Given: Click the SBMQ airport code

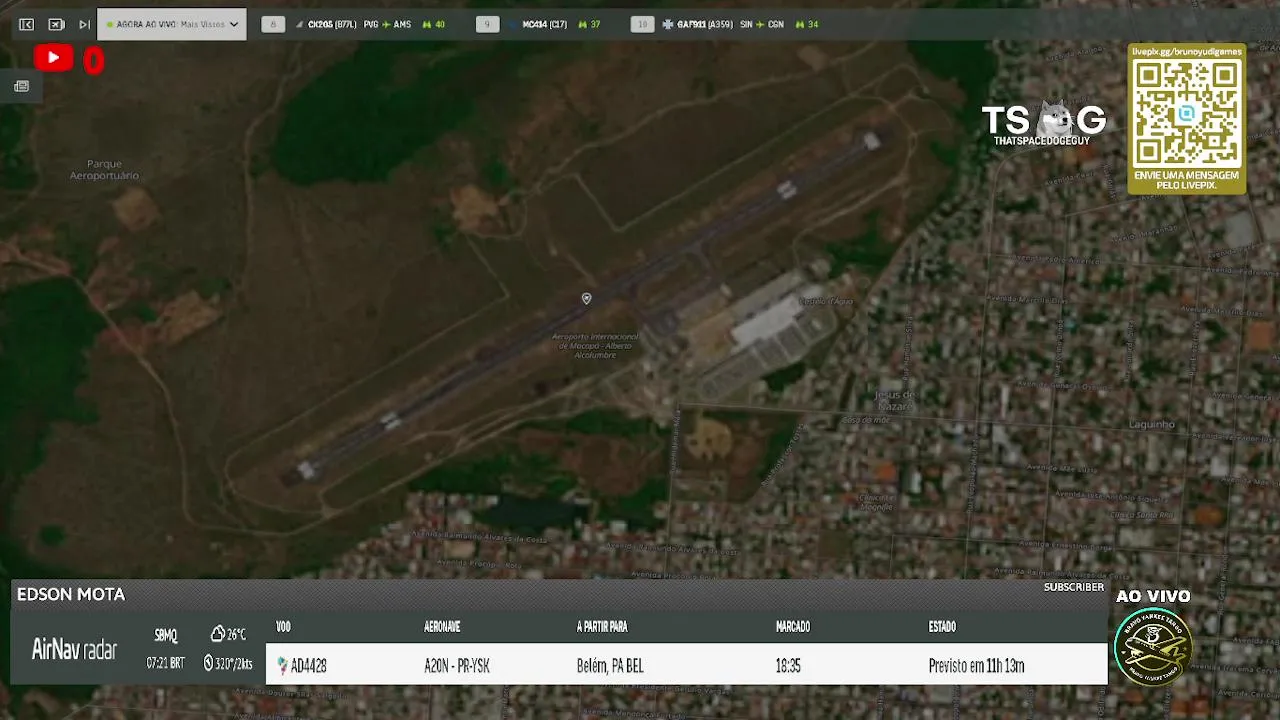Looking at the screenshot, I should (166, 635).
